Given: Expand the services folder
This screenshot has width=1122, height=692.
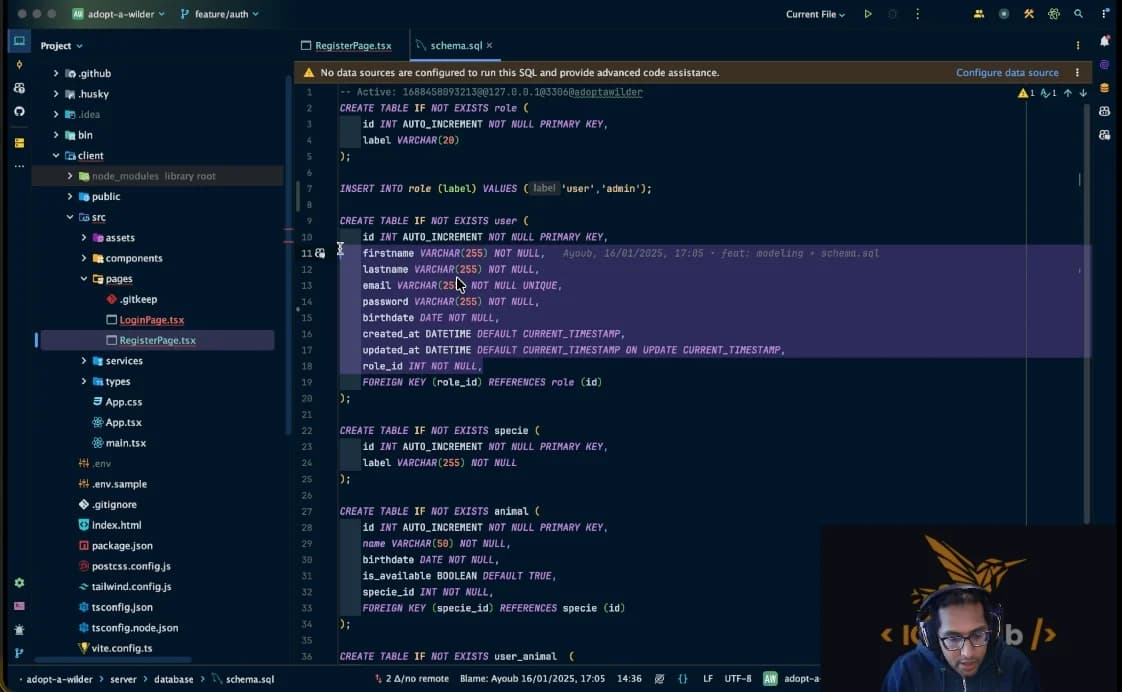Looking at the screenshot, I should (x=84, y=361).
